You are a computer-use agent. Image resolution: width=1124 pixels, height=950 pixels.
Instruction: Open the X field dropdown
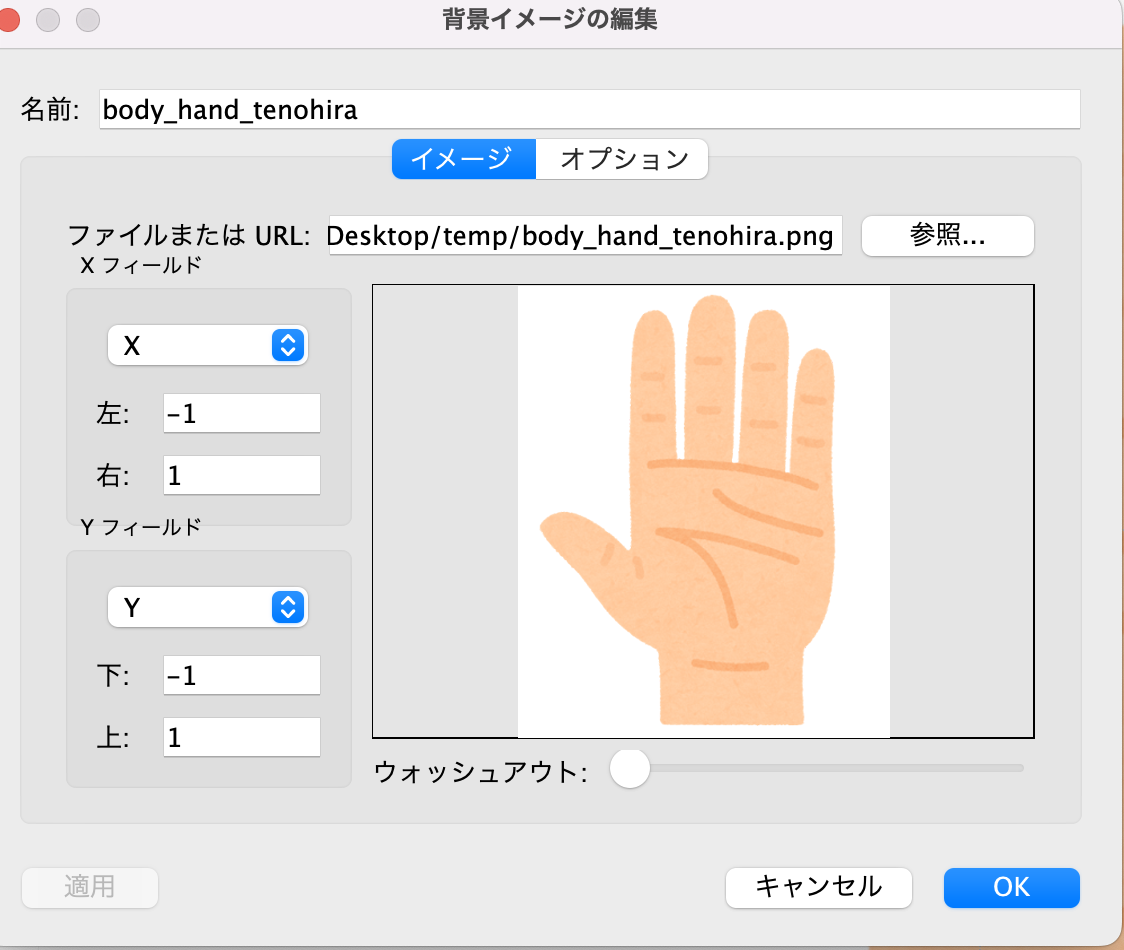(x=208, y=346)
